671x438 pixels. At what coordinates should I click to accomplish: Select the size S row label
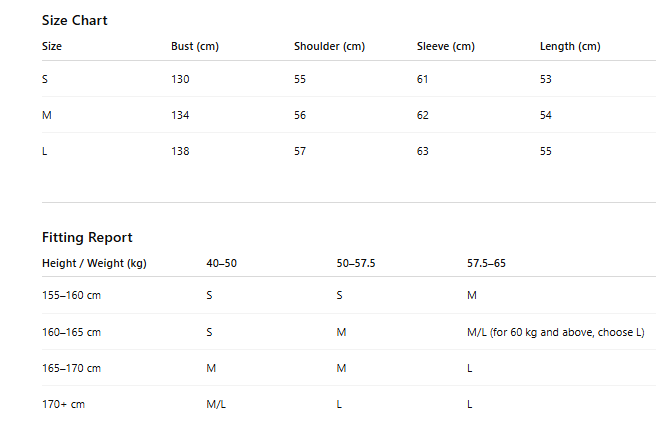[45, 79]
